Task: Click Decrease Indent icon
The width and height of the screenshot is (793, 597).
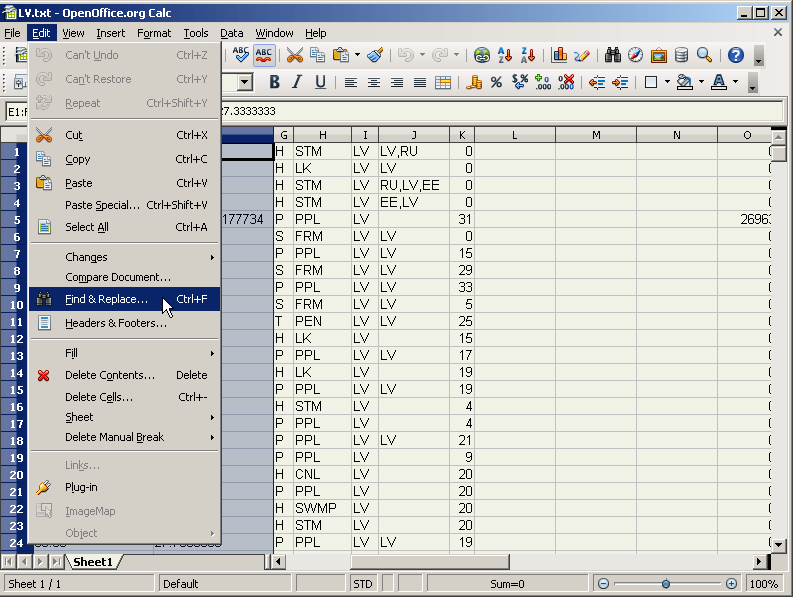Action: [x=597, y=82]
